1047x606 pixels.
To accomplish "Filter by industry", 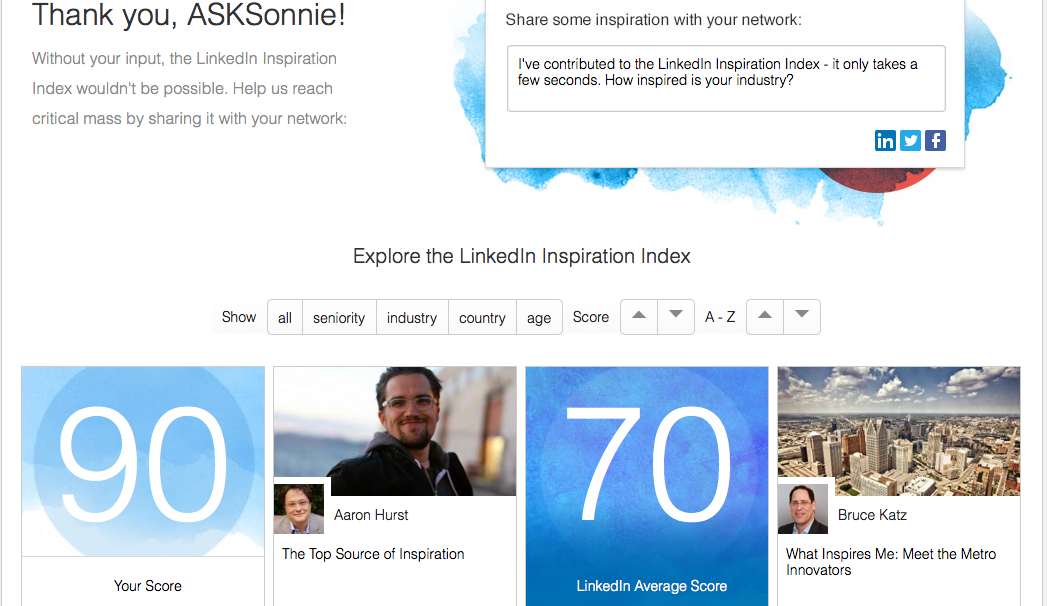I will pyautogui.click(x=412, y=318).
